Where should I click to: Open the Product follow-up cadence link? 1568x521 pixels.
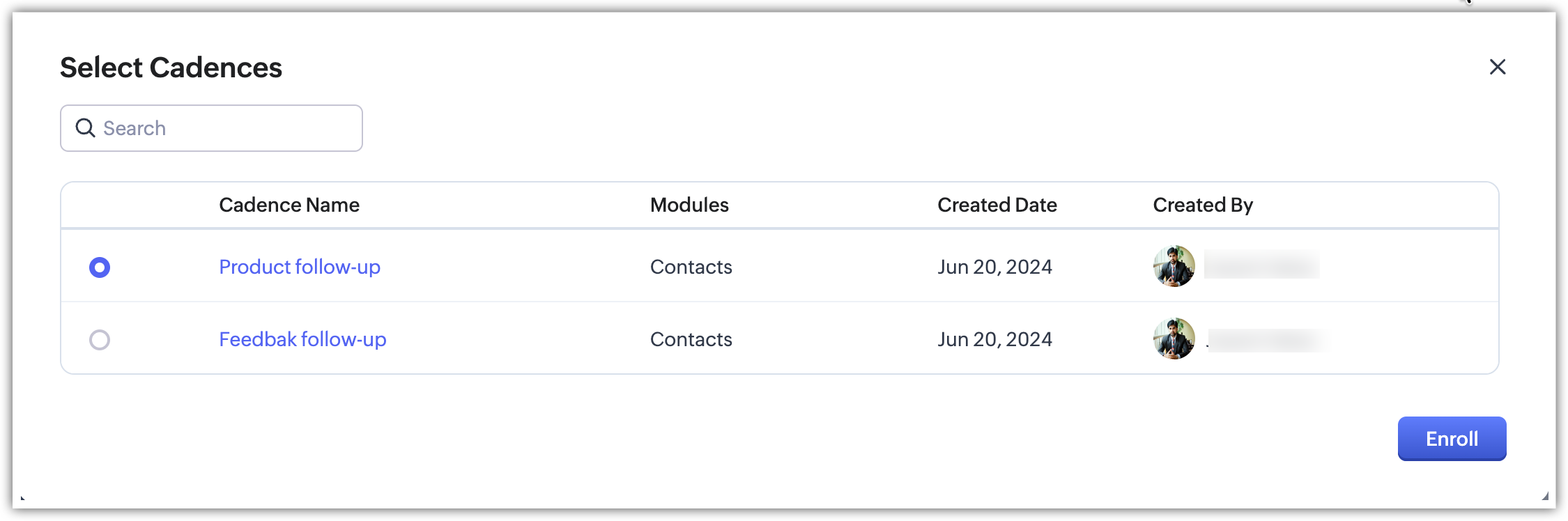point(300,267)
